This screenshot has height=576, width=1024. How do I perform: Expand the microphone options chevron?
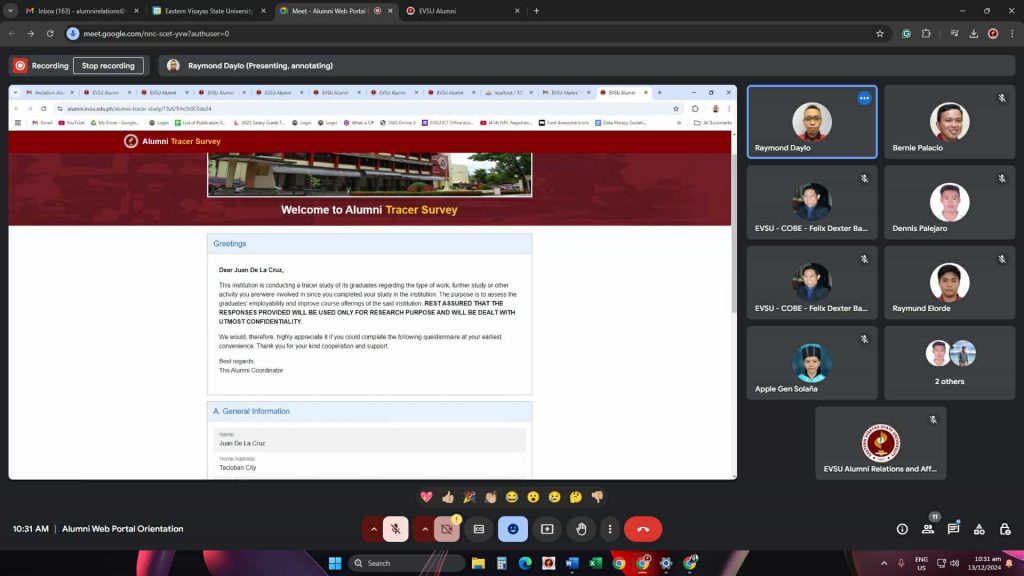point(374,528)
